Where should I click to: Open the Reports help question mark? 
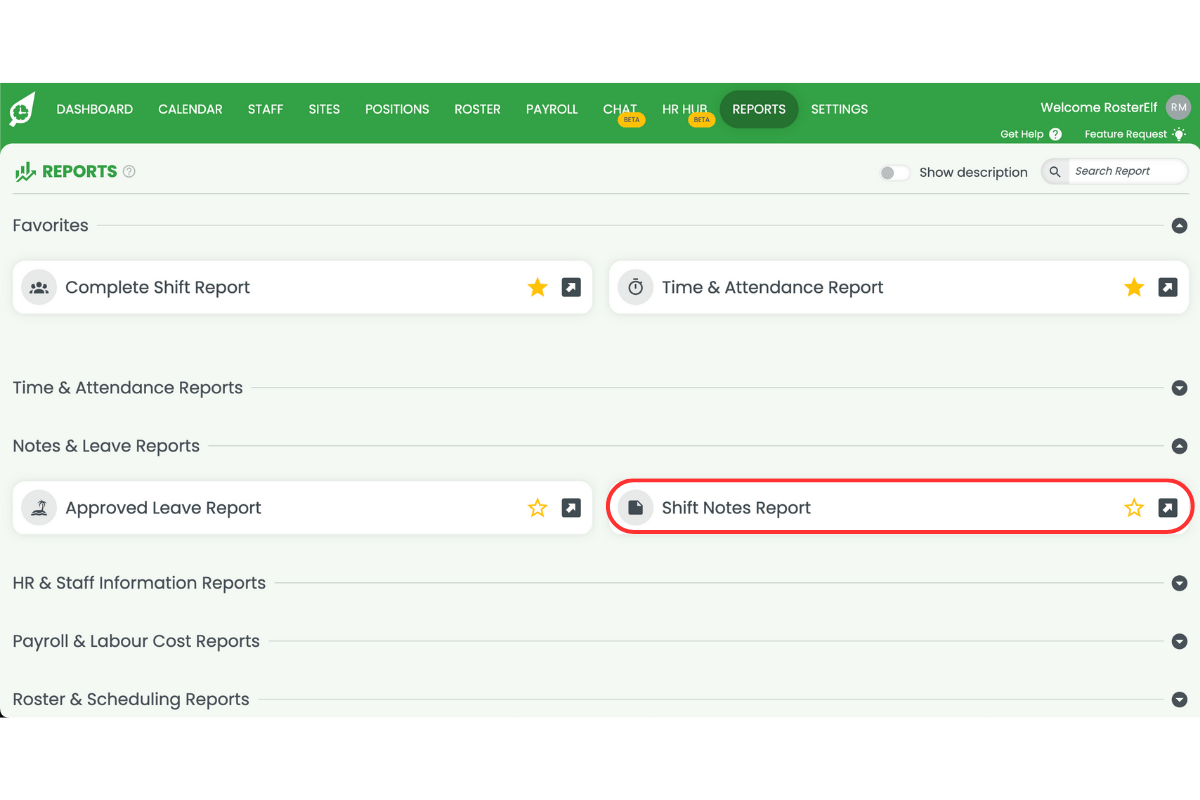(128, 171)
